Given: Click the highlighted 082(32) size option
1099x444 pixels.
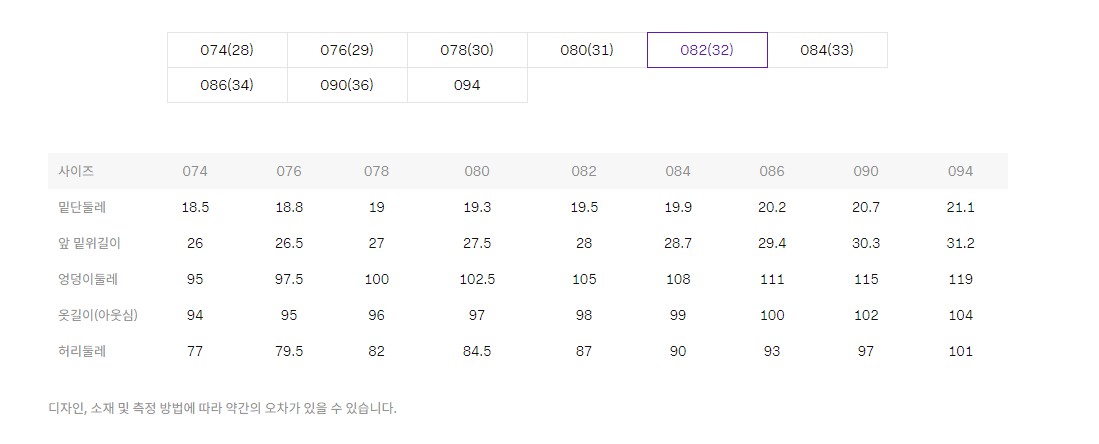Looking at the screenshot, I should click(707, 50).
